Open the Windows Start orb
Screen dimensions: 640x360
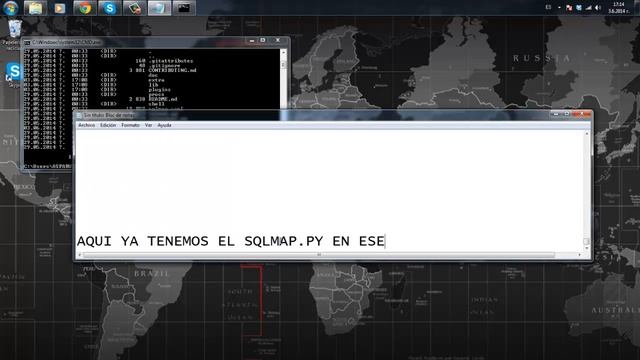[x=11, y=8]
